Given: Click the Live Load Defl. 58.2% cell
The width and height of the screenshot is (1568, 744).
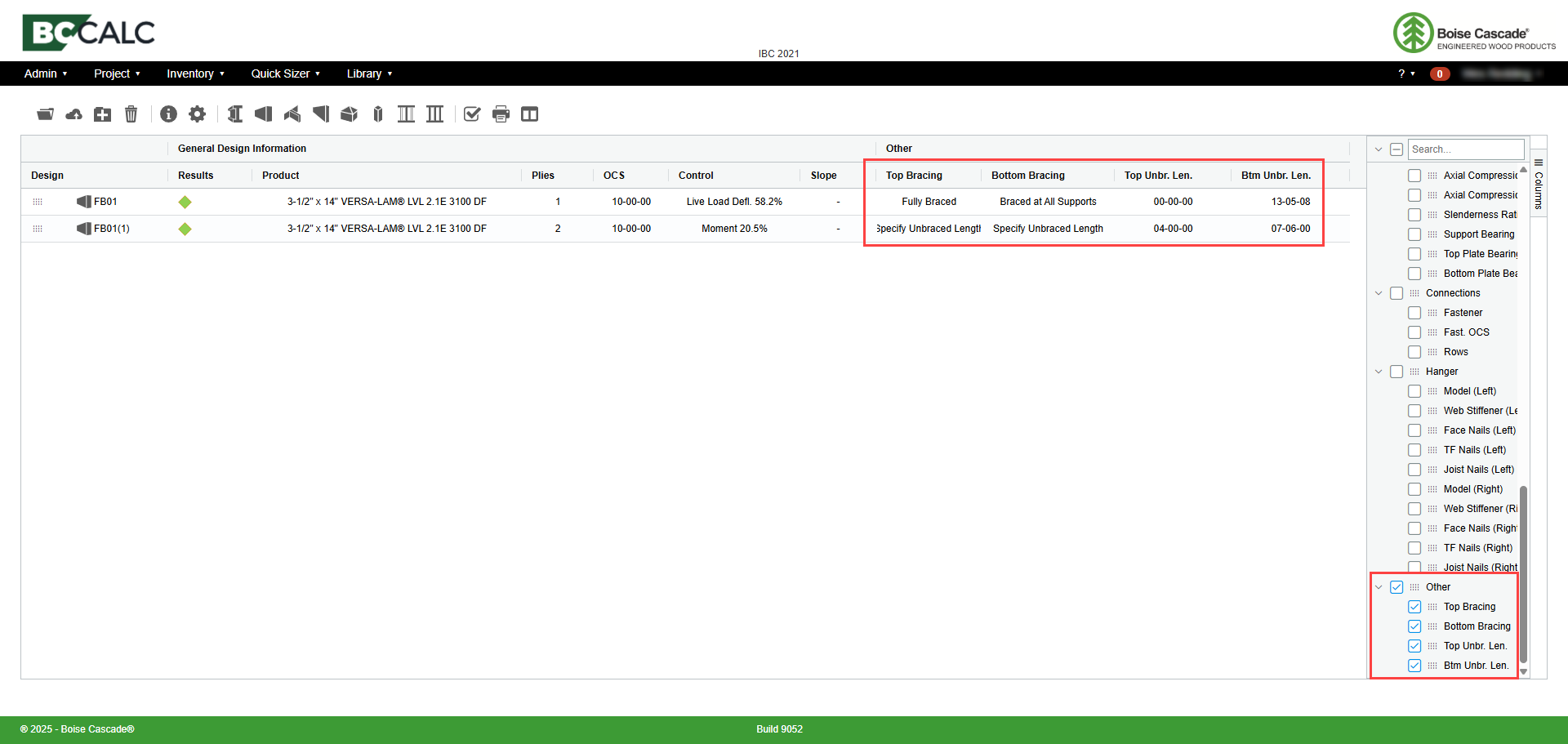Looking at the screenshot, I should click(x=734, y=202).
